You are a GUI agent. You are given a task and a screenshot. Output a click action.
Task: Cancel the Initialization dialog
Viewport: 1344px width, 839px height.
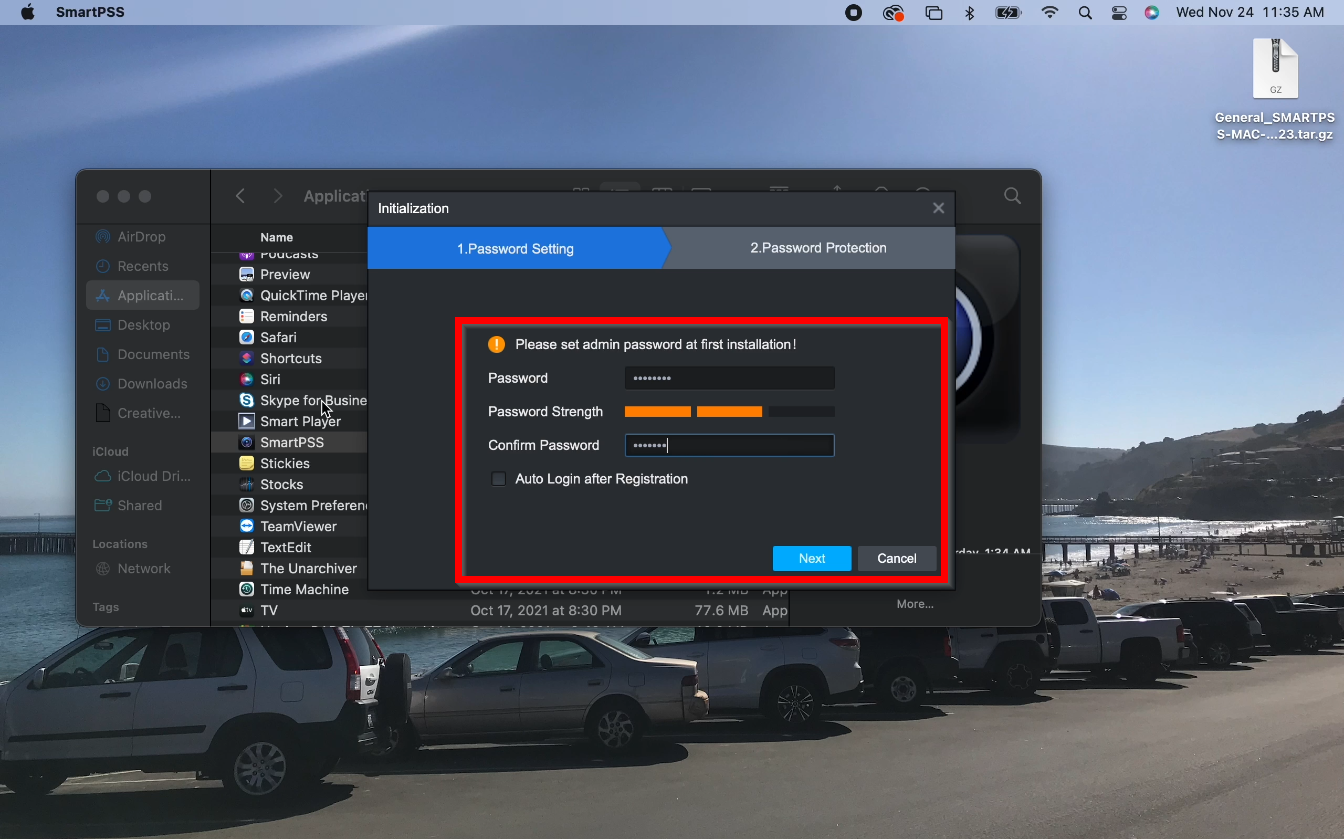897,558
